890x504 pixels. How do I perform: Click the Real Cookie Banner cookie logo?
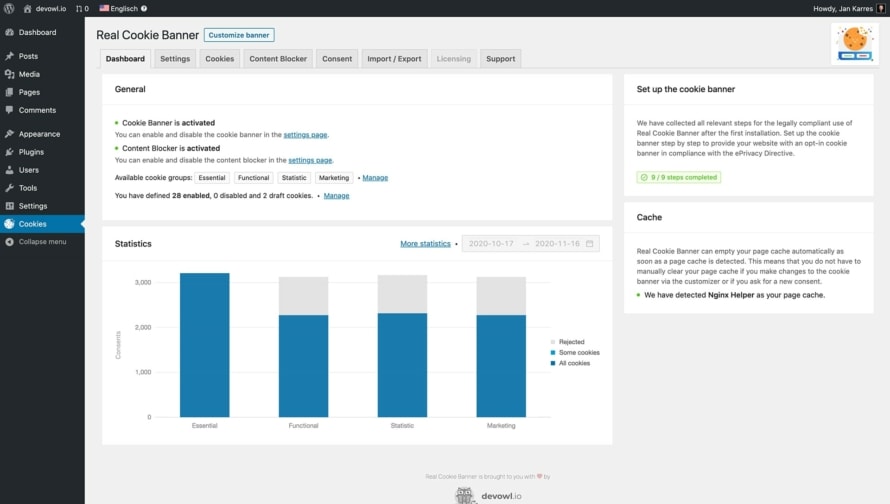point(855,44)
